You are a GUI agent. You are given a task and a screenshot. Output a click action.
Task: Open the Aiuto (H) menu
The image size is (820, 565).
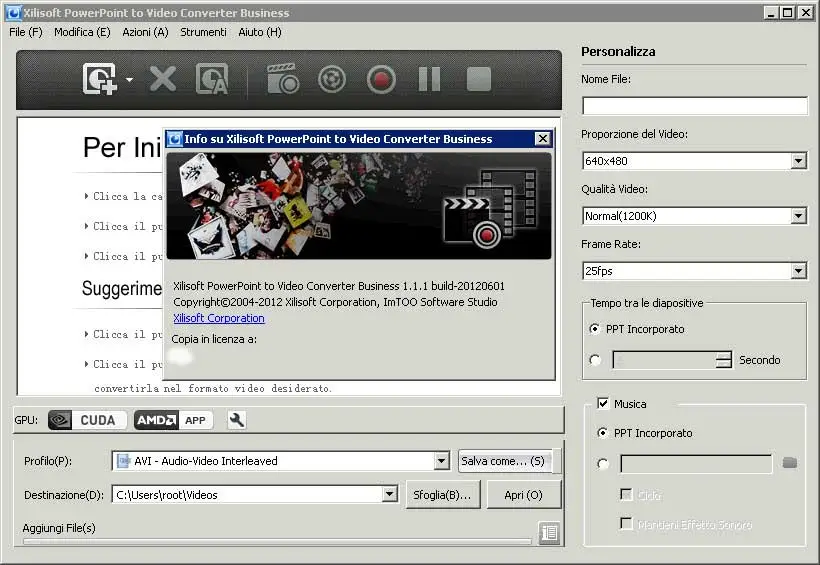tap(260, 32)
